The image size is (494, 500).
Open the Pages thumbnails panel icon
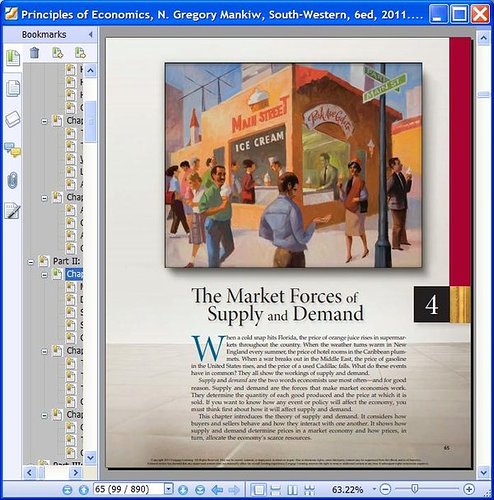point(13,88)
